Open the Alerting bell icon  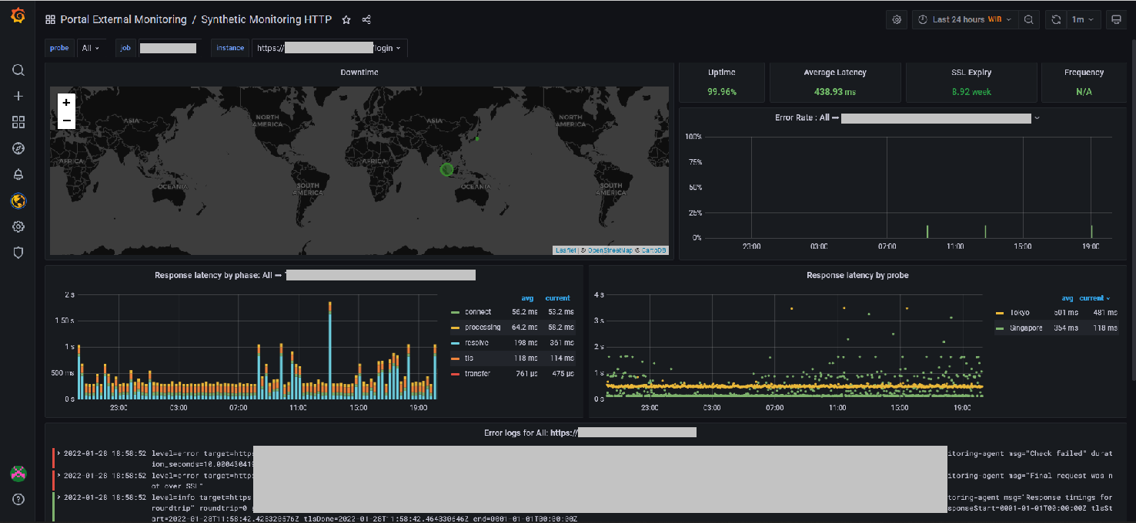click(x=19, y=175)
